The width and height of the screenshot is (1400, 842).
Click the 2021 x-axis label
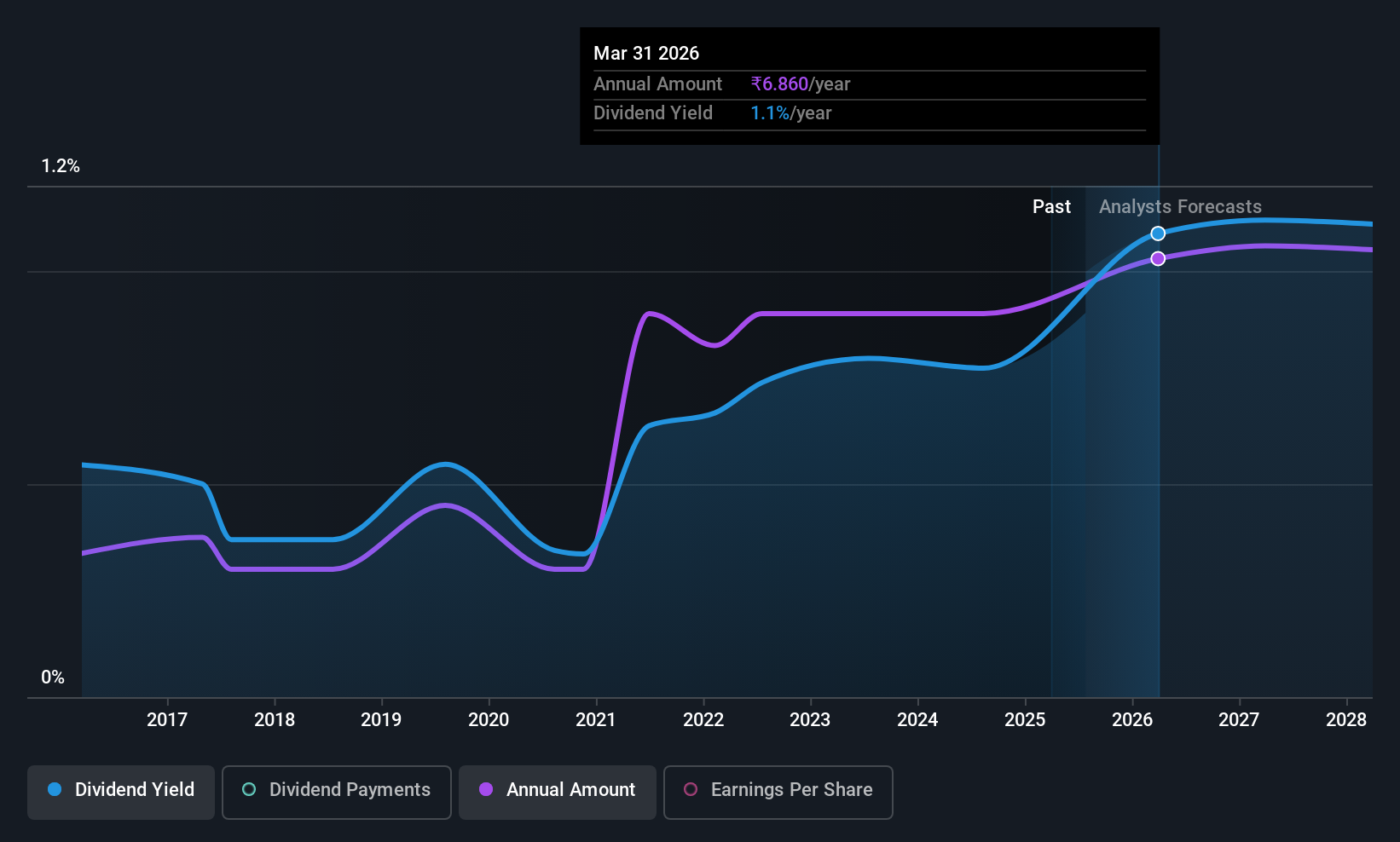coord(596,720)
